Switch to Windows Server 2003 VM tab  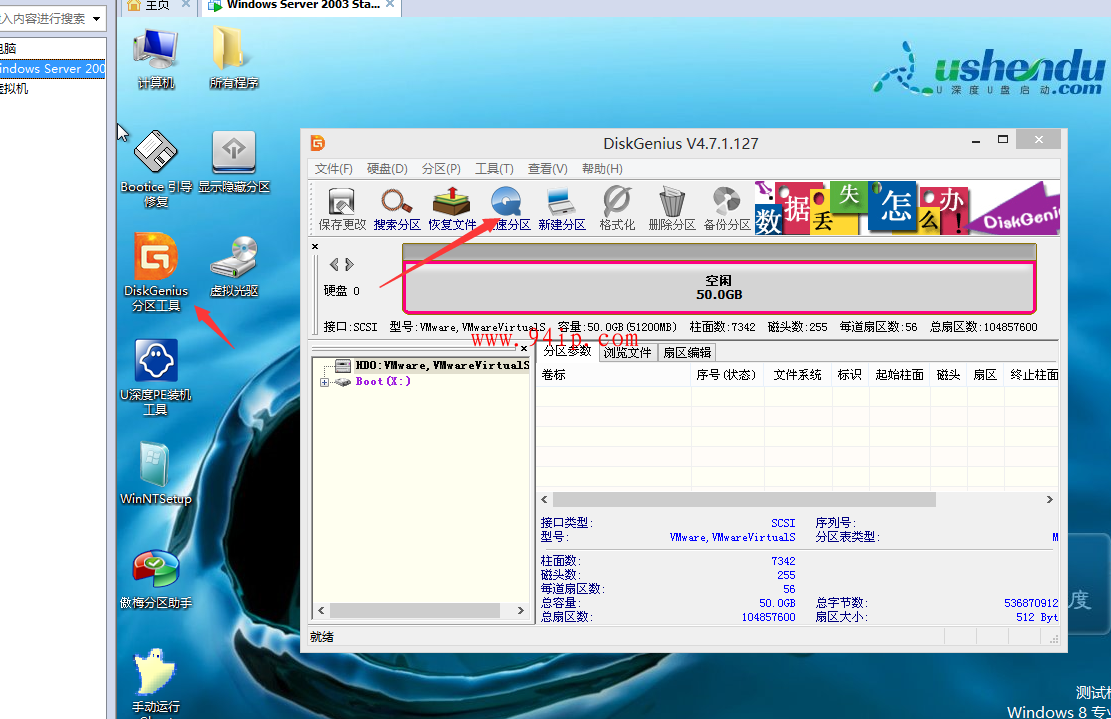[303, 6]
